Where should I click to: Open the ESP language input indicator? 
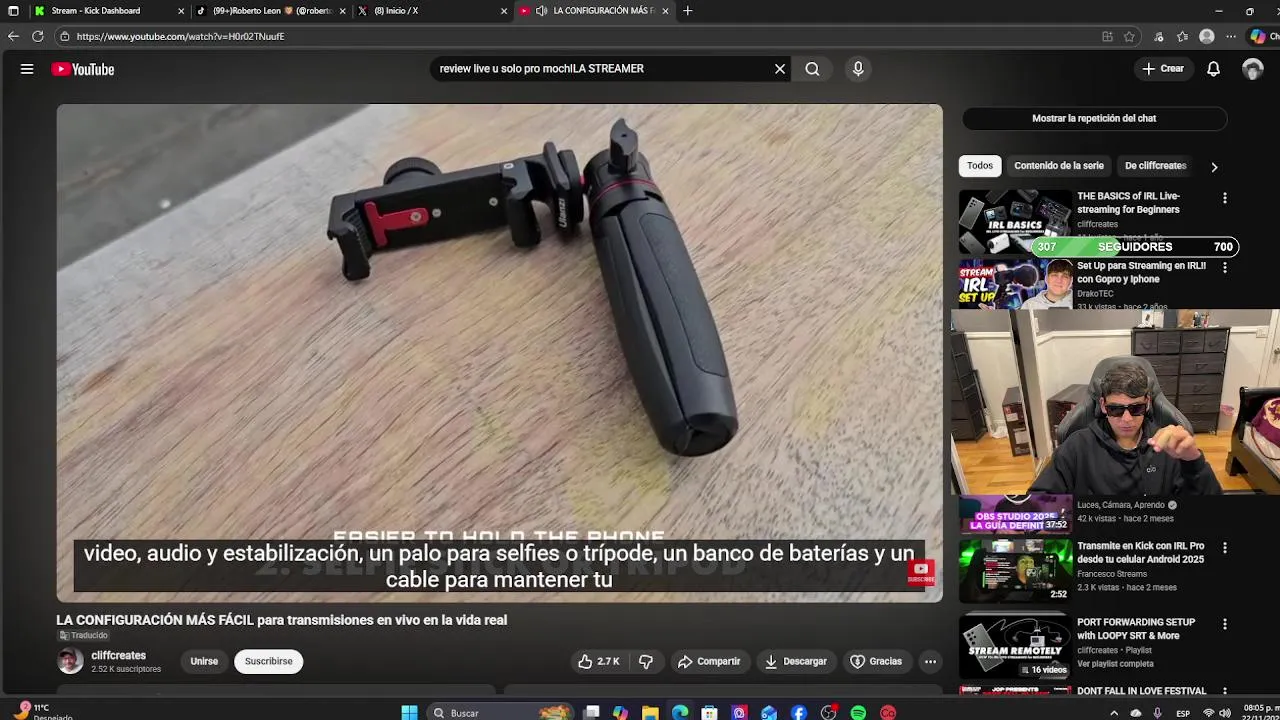1183,713
